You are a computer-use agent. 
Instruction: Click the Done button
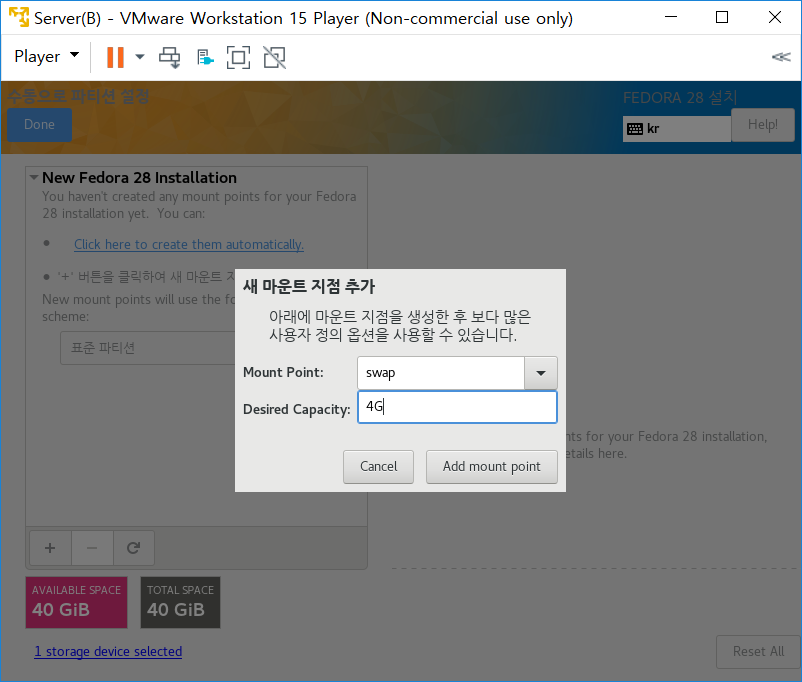[39, 125]
